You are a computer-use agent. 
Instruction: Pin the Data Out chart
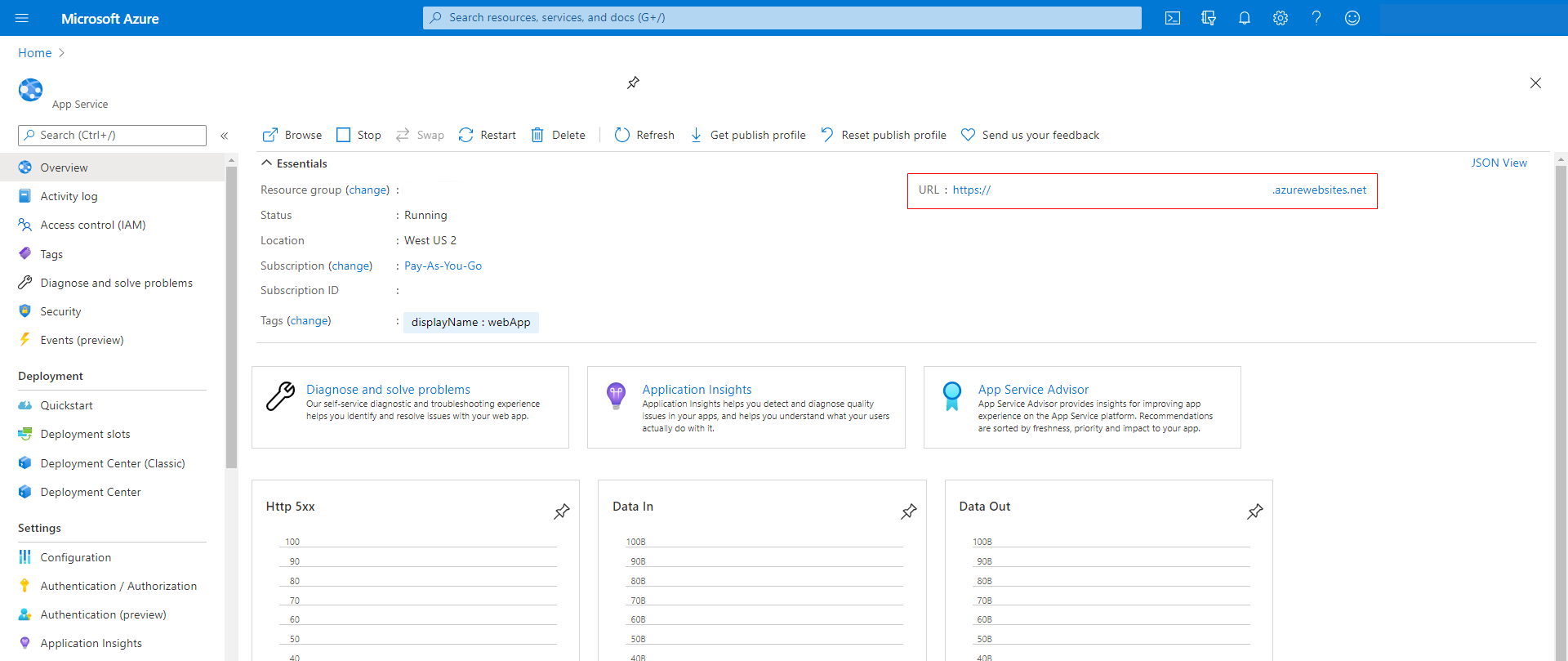[x=1255, y=511]
